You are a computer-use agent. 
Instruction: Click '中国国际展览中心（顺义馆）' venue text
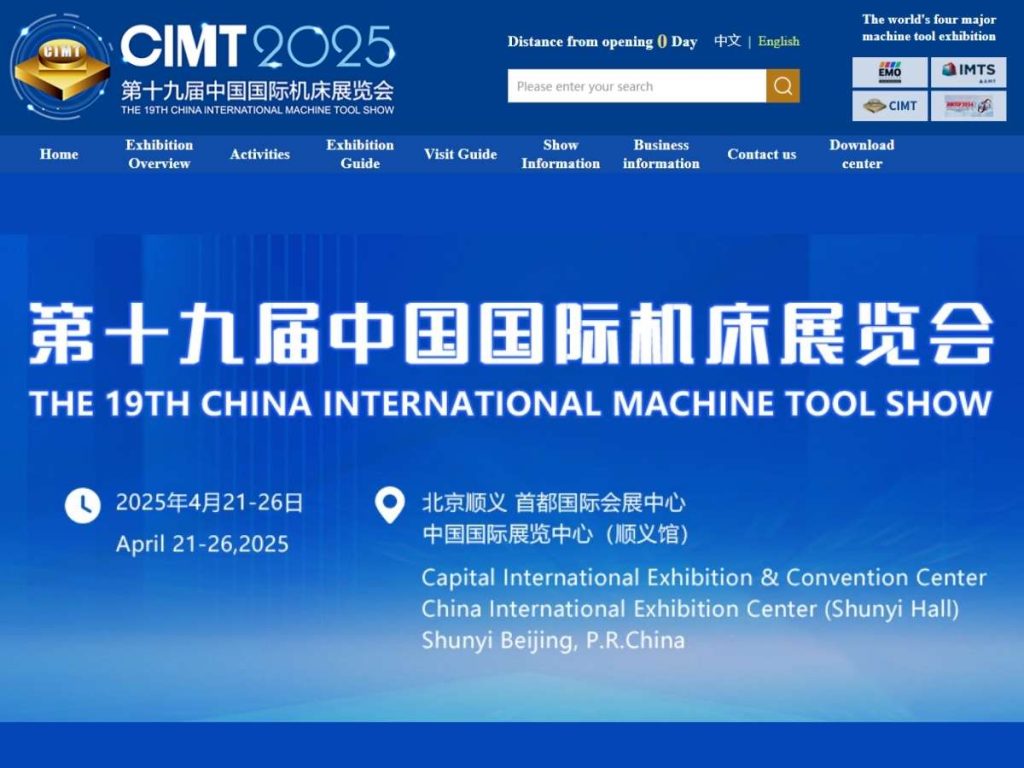(556, 534)
